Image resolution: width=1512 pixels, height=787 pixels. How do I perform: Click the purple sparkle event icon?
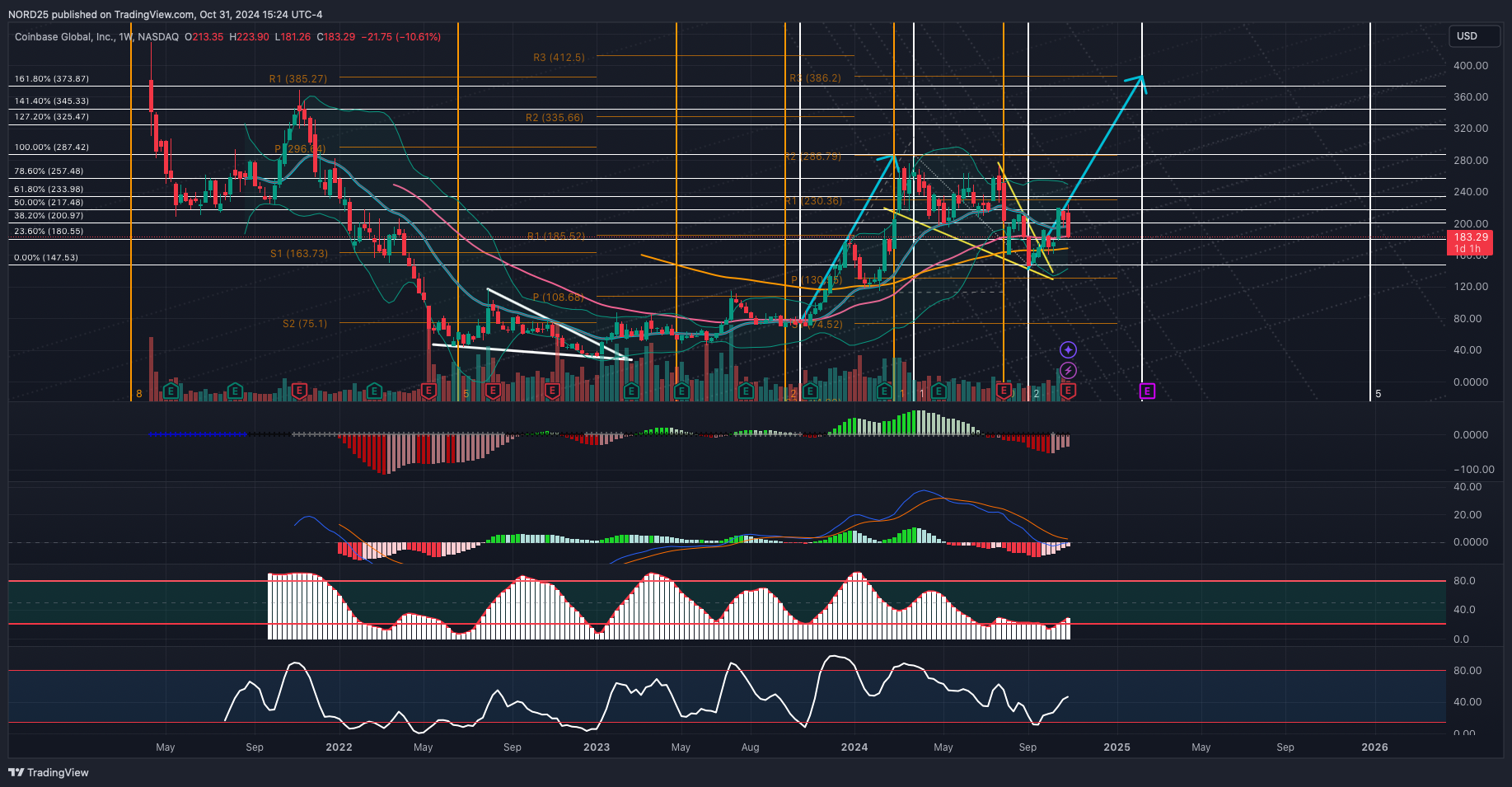(x=1068, y=350)
